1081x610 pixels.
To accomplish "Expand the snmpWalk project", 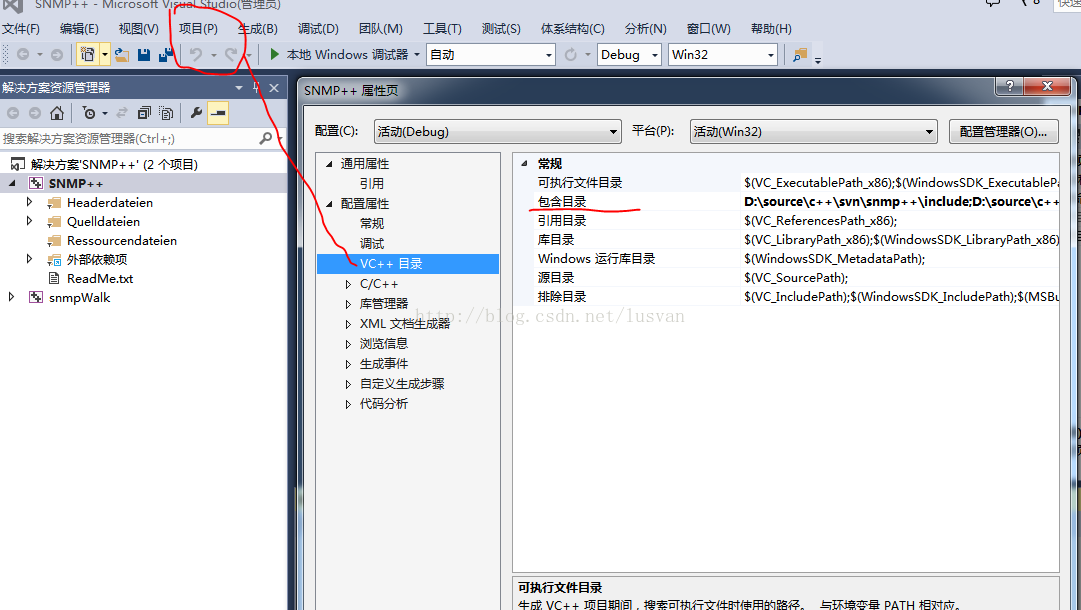I will point(11,296).
